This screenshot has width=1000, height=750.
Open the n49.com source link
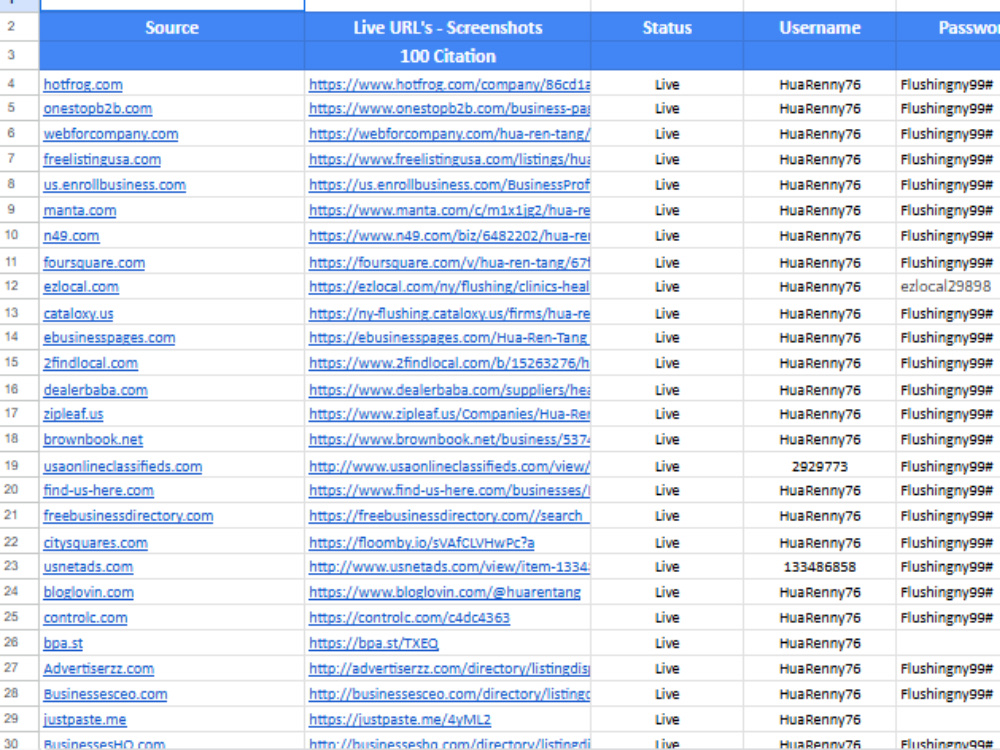71,236
